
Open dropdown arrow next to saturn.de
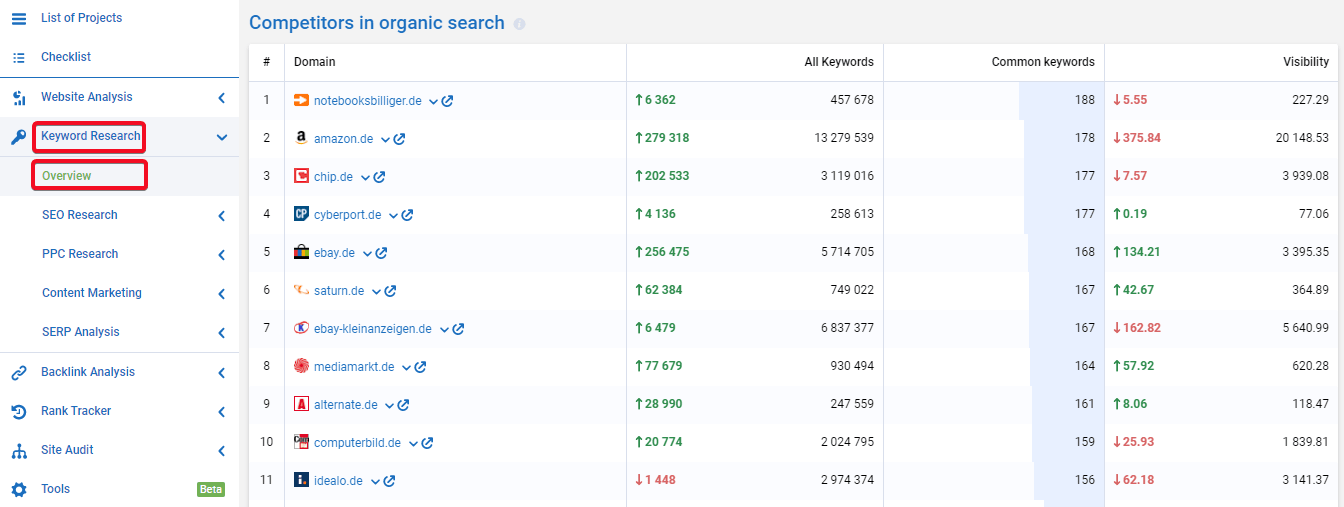(376, 291)
